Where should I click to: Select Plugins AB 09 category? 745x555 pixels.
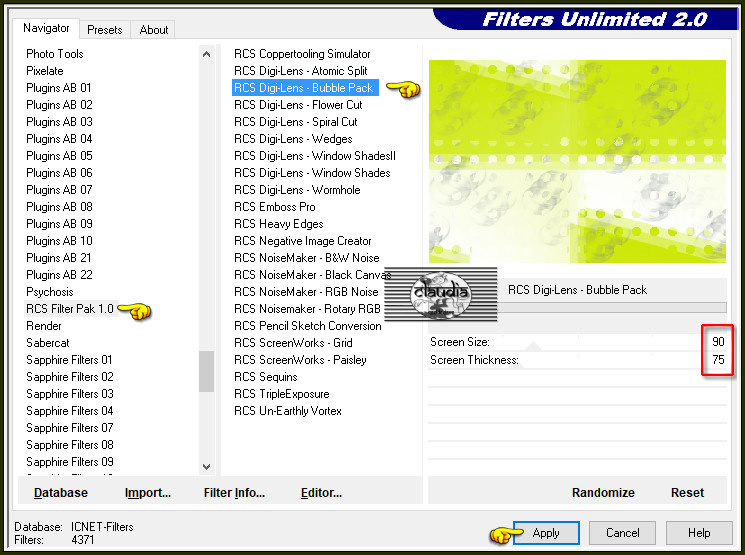(x=59, y=224)
